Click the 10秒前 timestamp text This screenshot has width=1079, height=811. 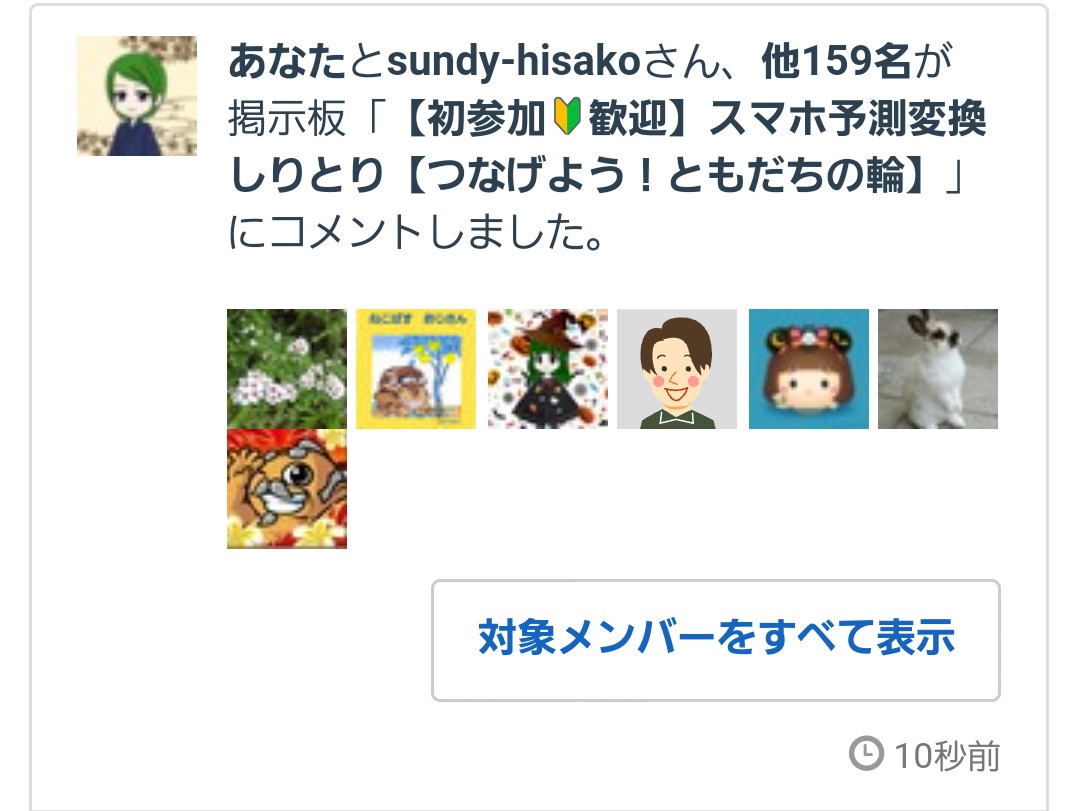point(947,756)
